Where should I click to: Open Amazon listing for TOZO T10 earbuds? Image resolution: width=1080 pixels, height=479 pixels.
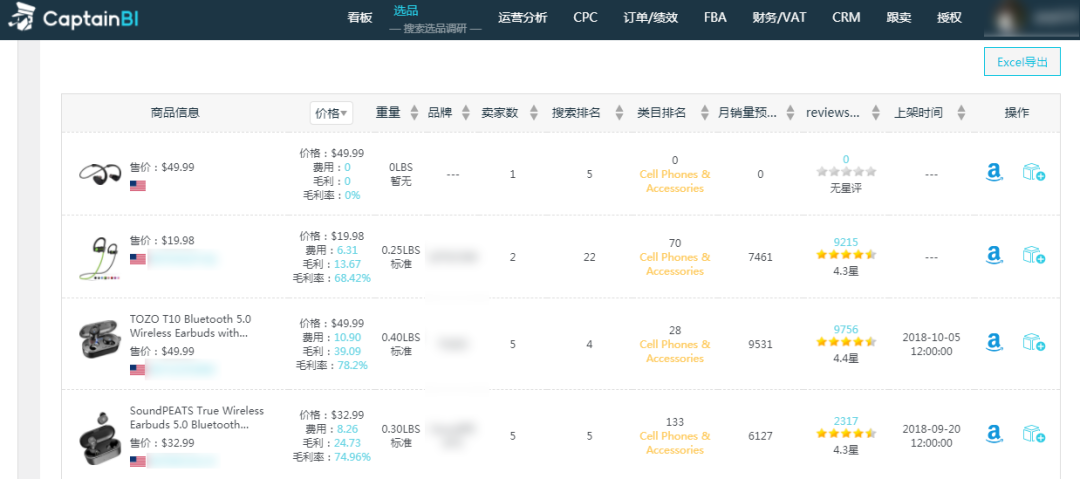(x=993, y=343)
